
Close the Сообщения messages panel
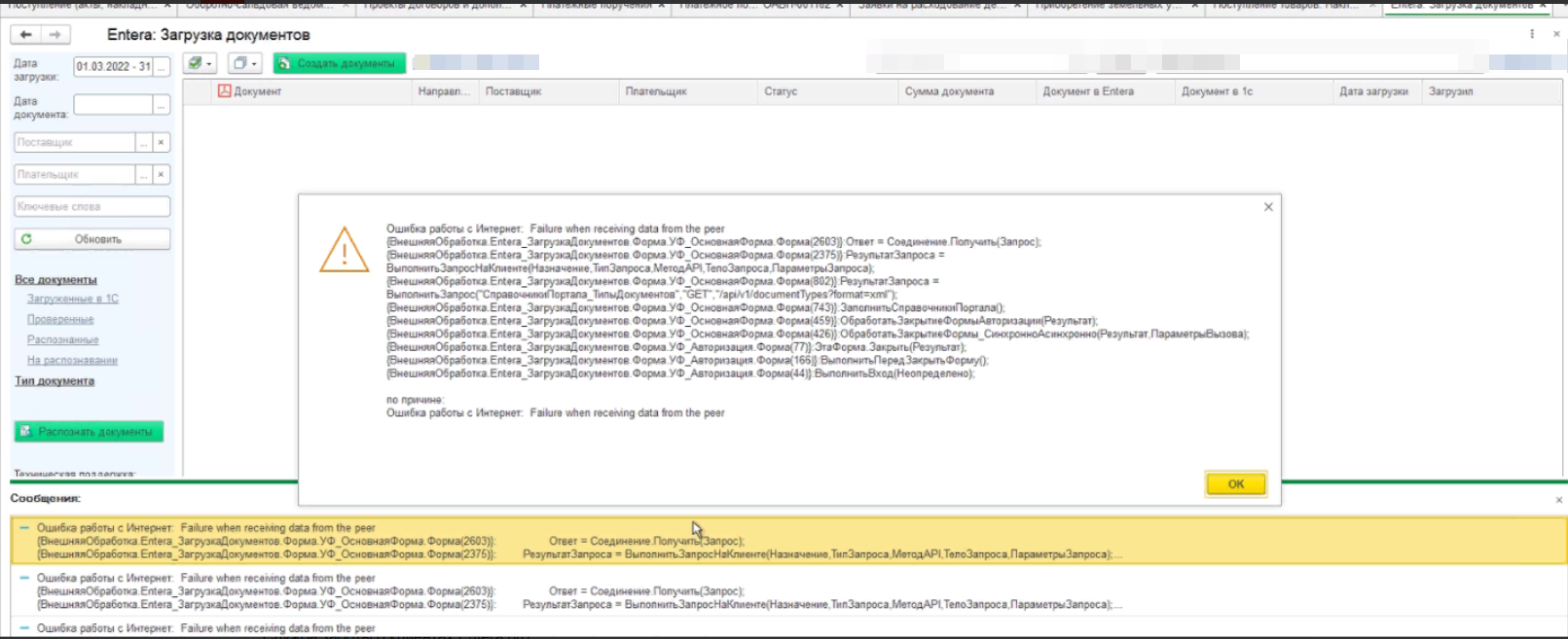coord(1558,499)
